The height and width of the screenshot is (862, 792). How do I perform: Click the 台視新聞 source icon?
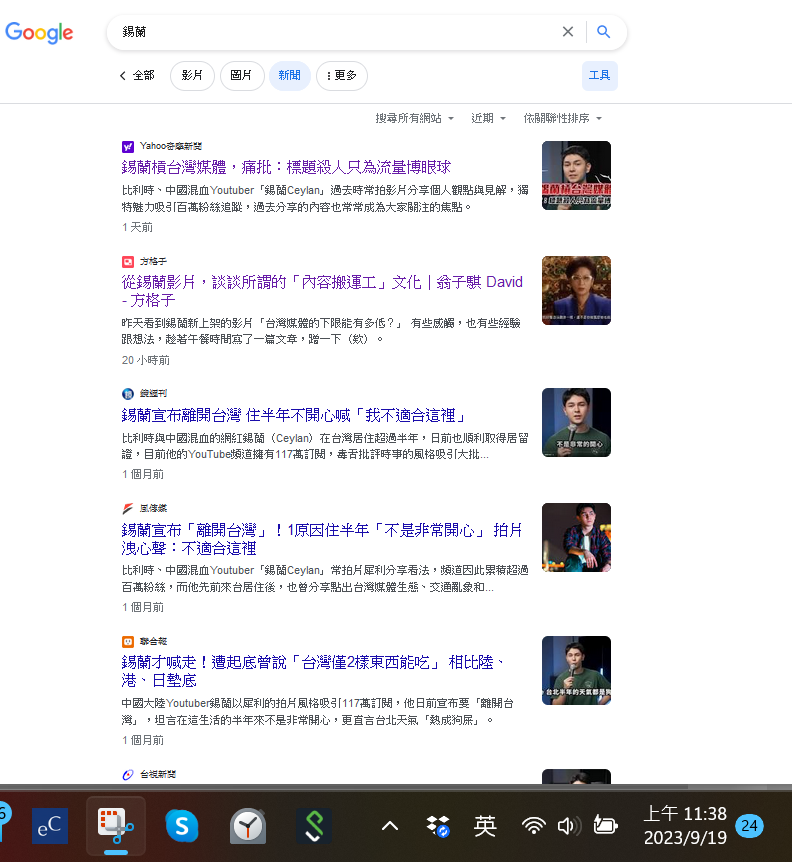pyautogui.click(x=128, y=775)
